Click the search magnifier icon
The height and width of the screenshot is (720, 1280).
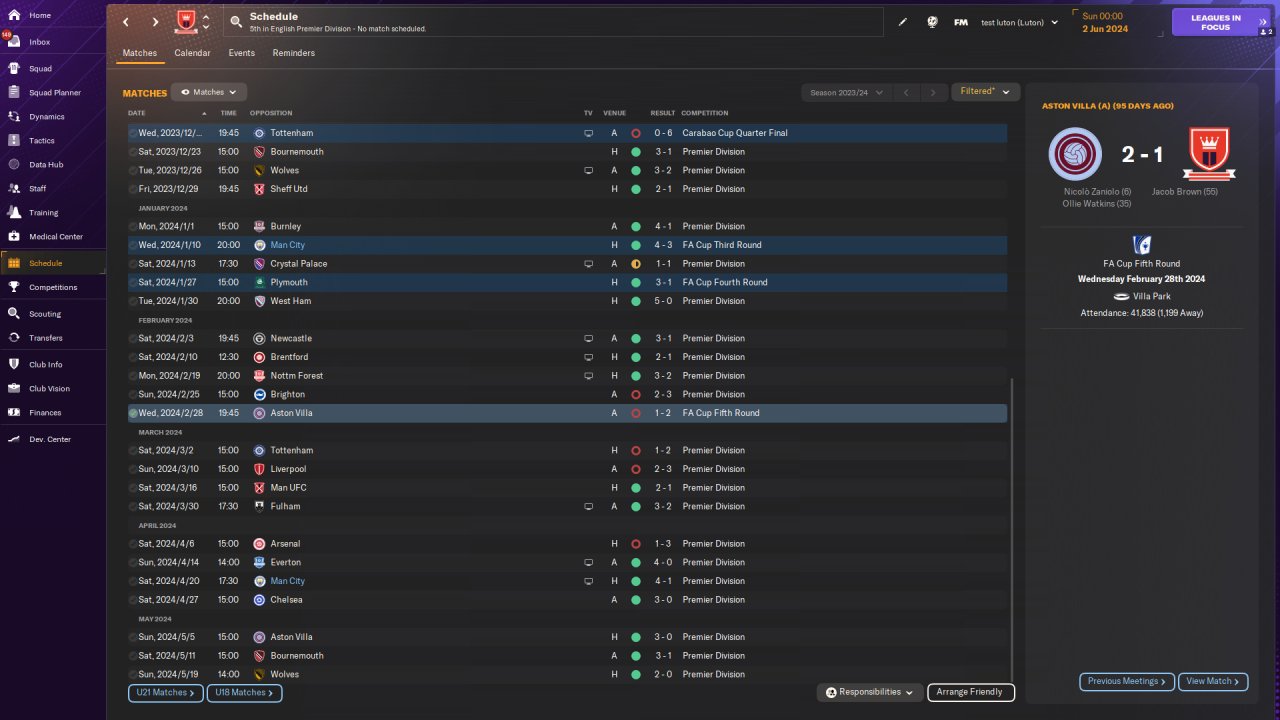coord(236,22)
